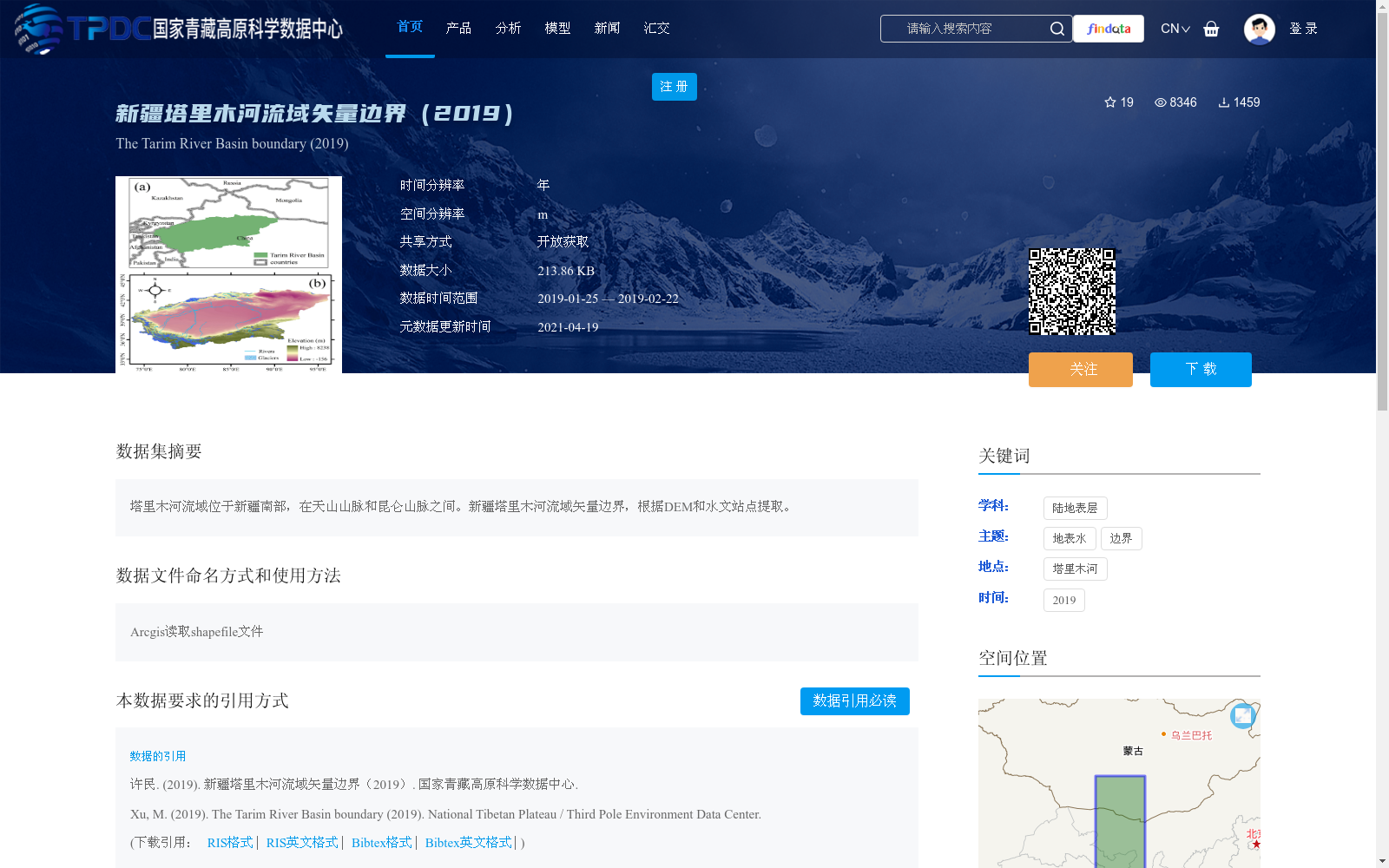Image resolution: width=1389 pixels, height=868 pixels.
Task: Download citation in RIS格式
Action: point(230,843)
